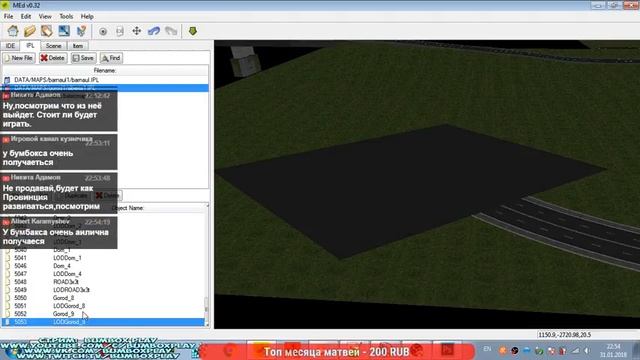This screenshot has width=640, height=360.
Task: Click the gray curved arrow toolbar icon
Action: (171, 31)
